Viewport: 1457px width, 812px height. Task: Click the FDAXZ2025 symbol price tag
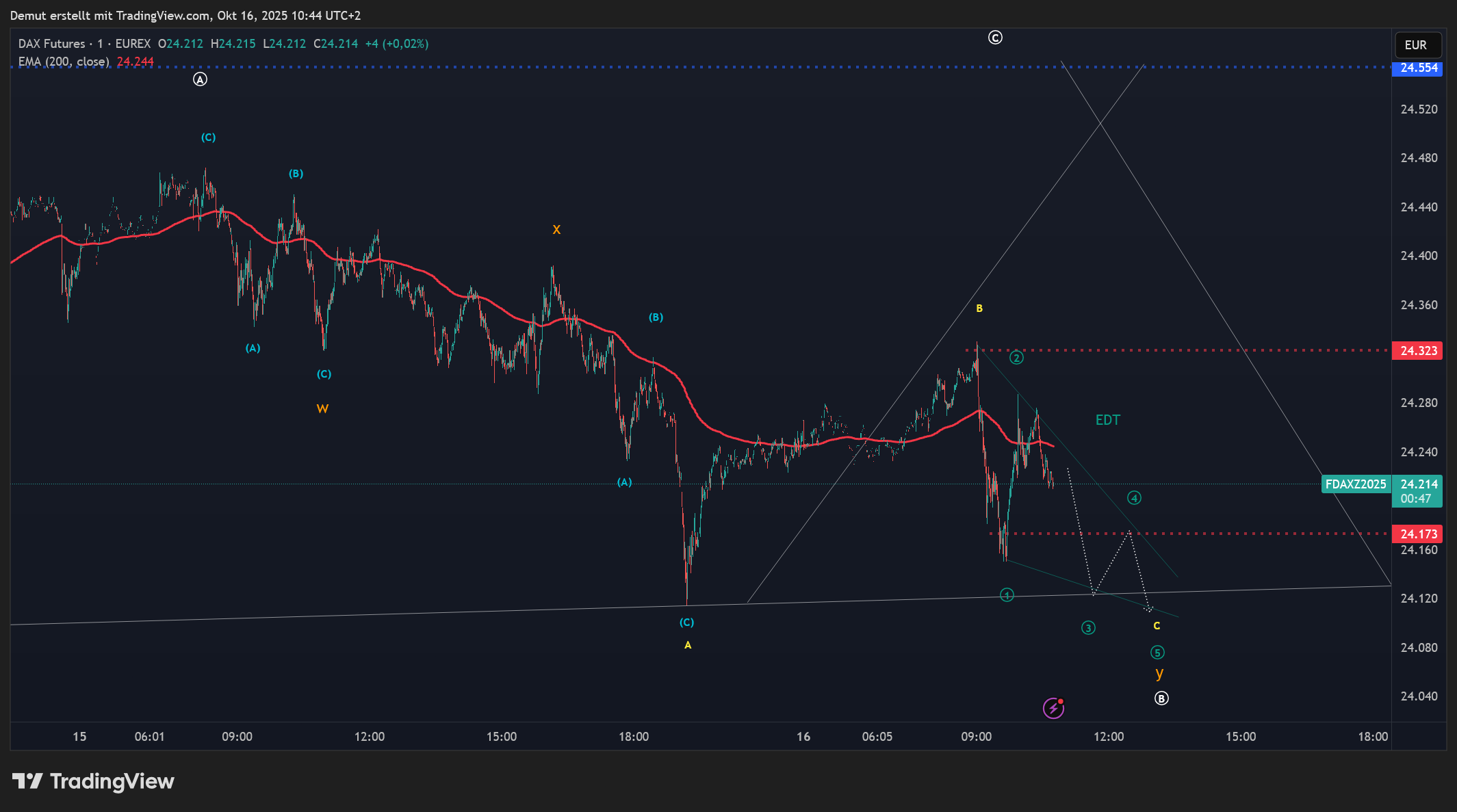(x=1356, y=484)
